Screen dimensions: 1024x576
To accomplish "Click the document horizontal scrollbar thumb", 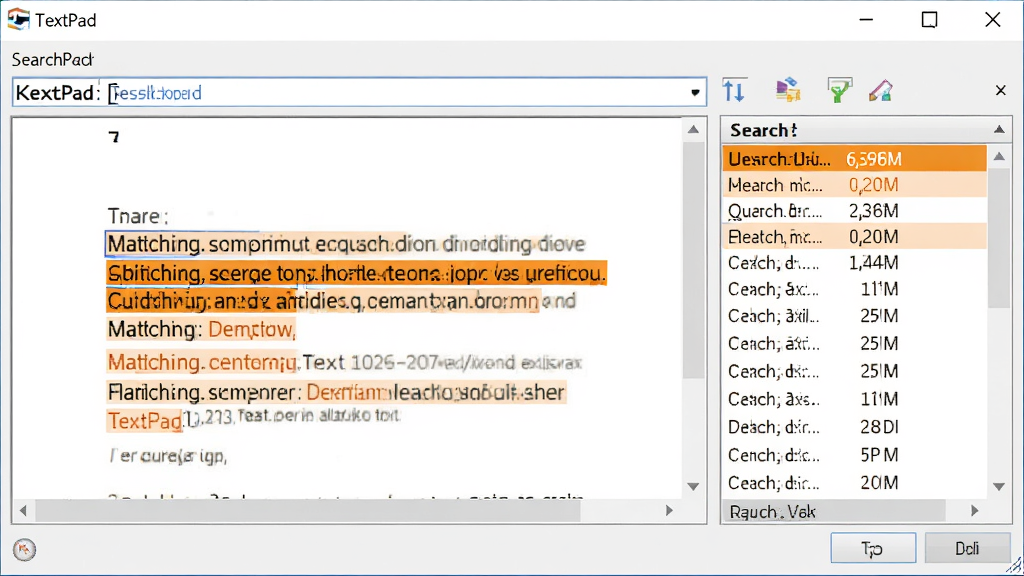I will coord(308,511).
